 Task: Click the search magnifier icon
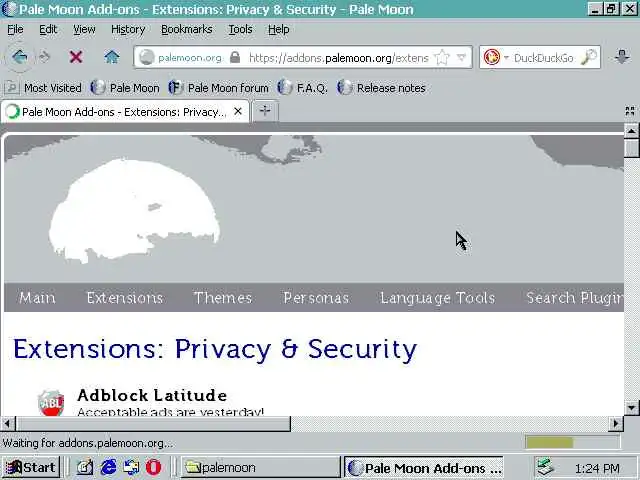point(589,57)
